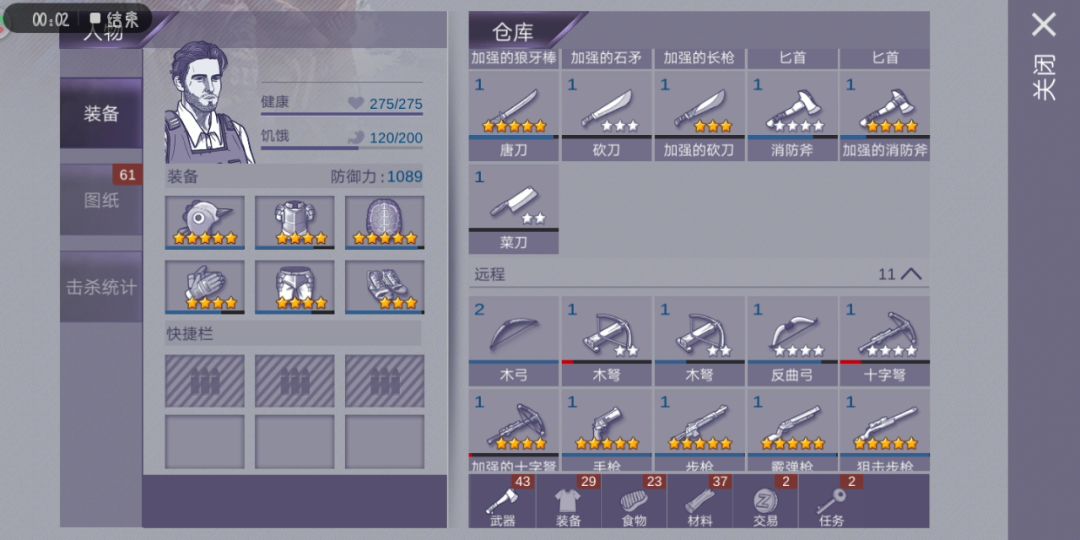Screen dimensions: 1080x540
Task: Select the 菜刀 cleaver item
Action: 513,209
